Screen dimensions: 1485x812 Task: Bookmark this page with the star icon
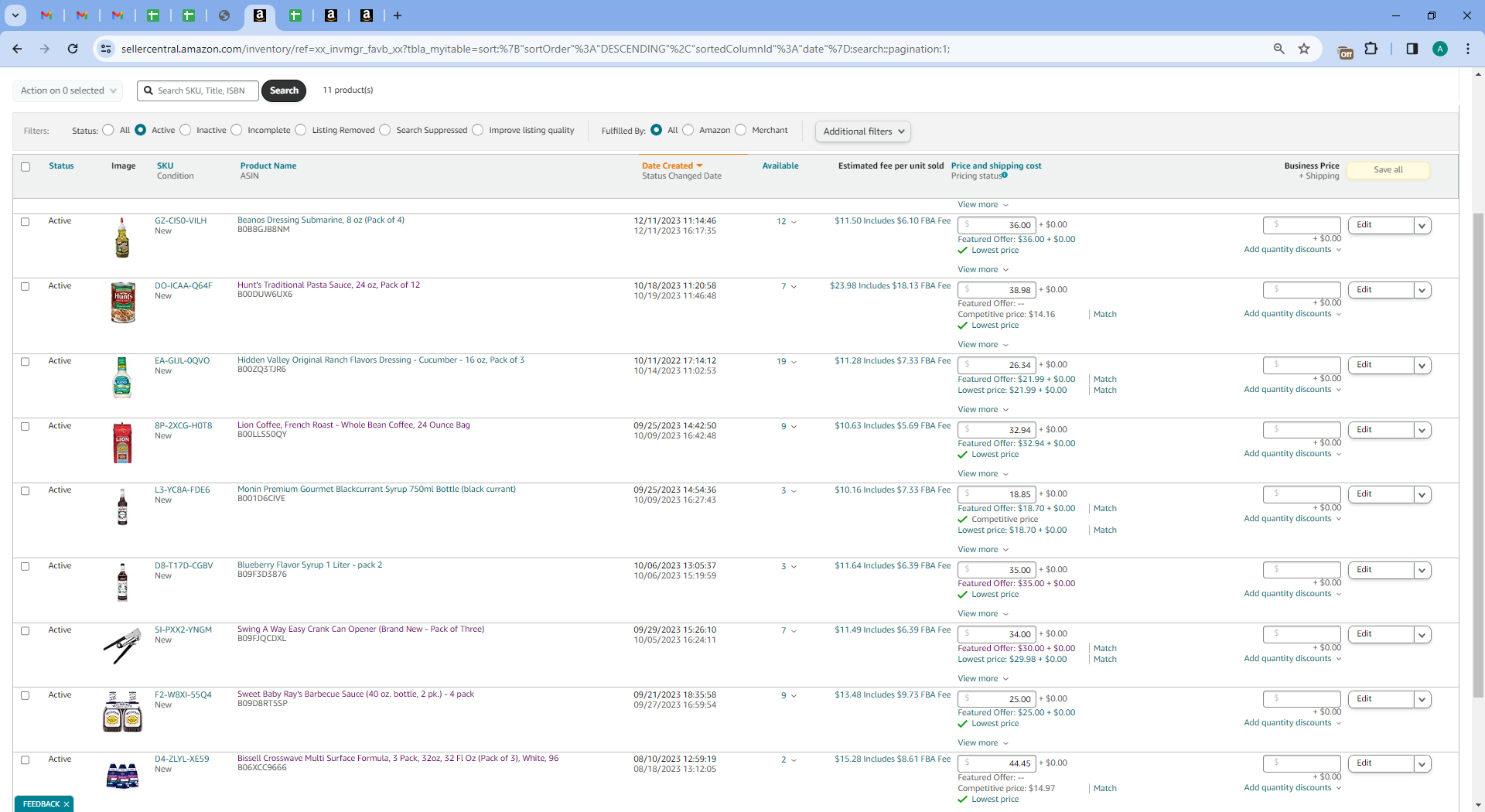click(x=1304, y=49)
